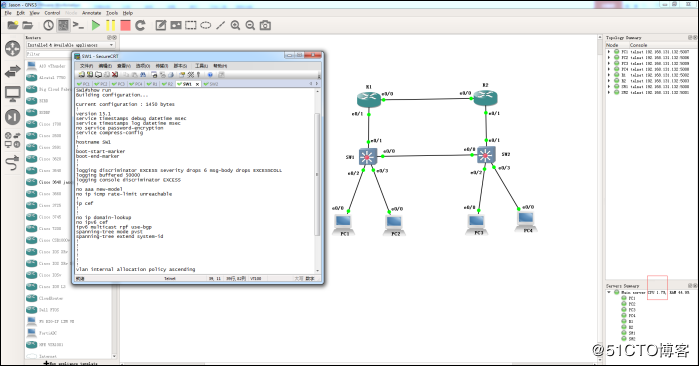
Task: Expand SW2 node in Topology Summary
Action: click(x=609, y=92)
